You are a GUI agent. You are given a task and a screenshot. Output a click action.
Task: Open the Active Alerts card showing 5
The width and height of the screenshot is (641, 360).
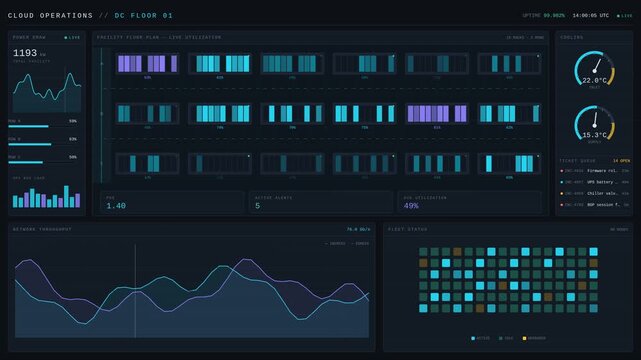pyautogui.click(x=321, y=202)
